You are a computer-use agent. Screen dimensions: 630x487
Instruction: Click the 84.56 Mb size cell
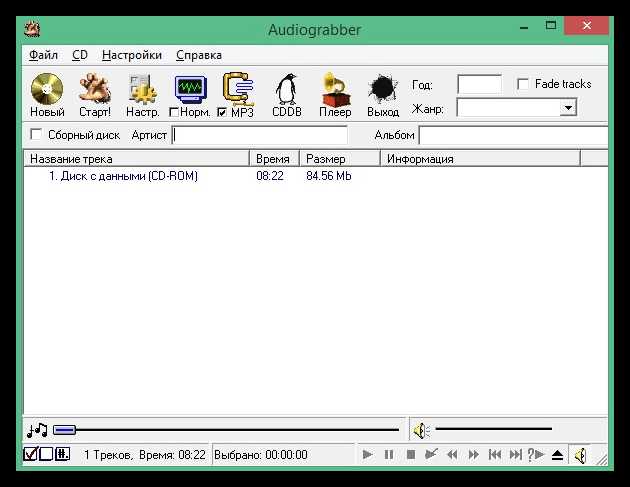coord(329,176)
